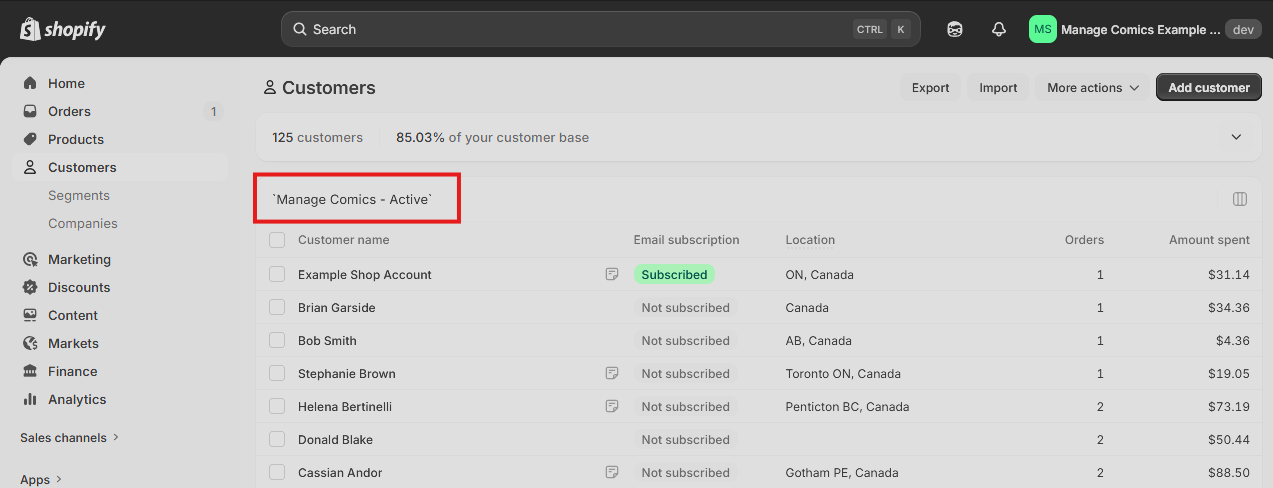The height and width of the screenshot is (488, 1273).
Task: View note icon for Stephanie Brown
Action: click(x=612, y=373)
